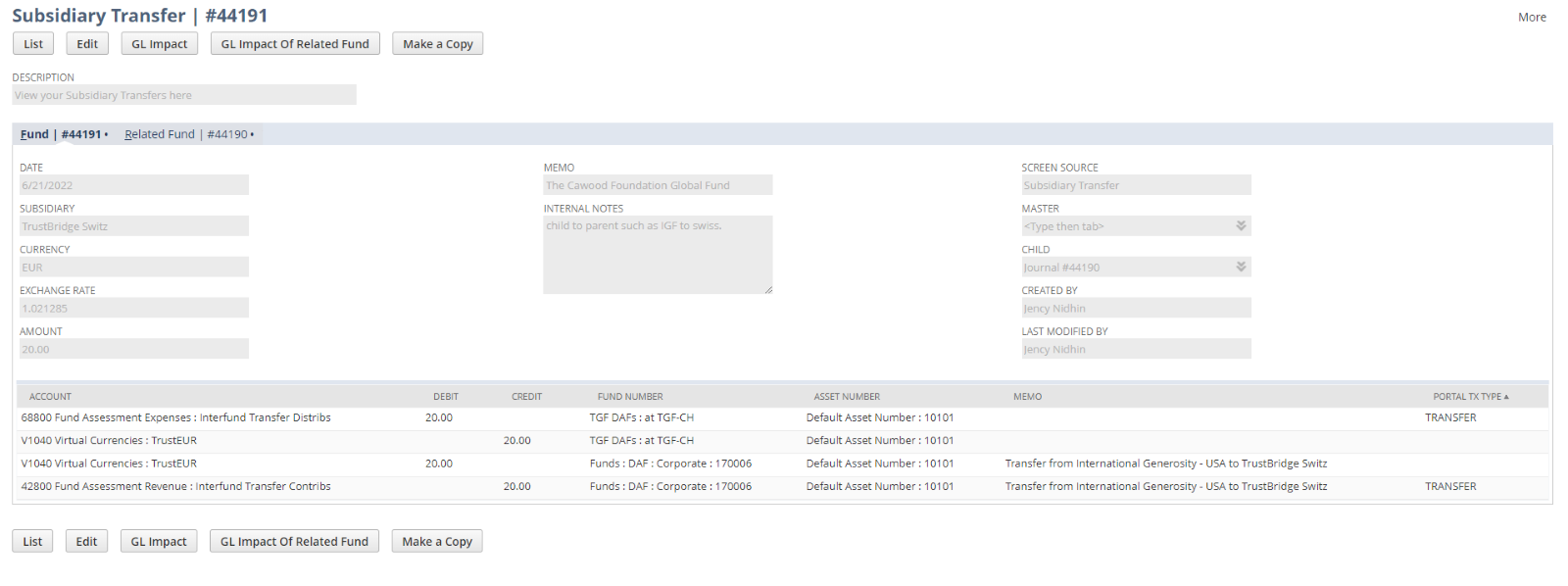Click the Description field
Screen dimensions: 1568x586
pos(184,95)
